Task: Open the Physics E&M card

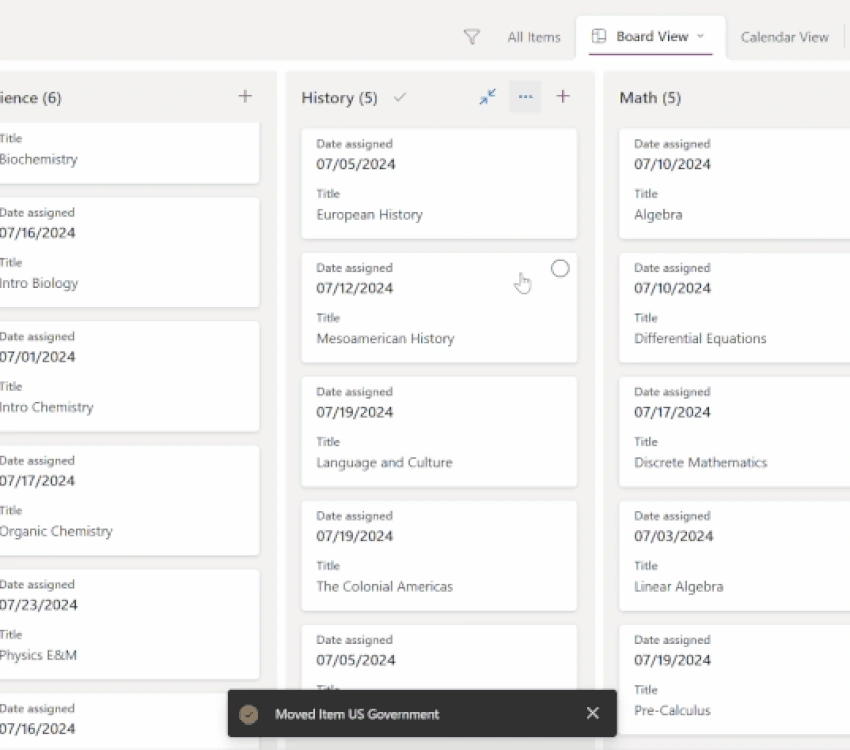Action: click(x=129, y=624)
